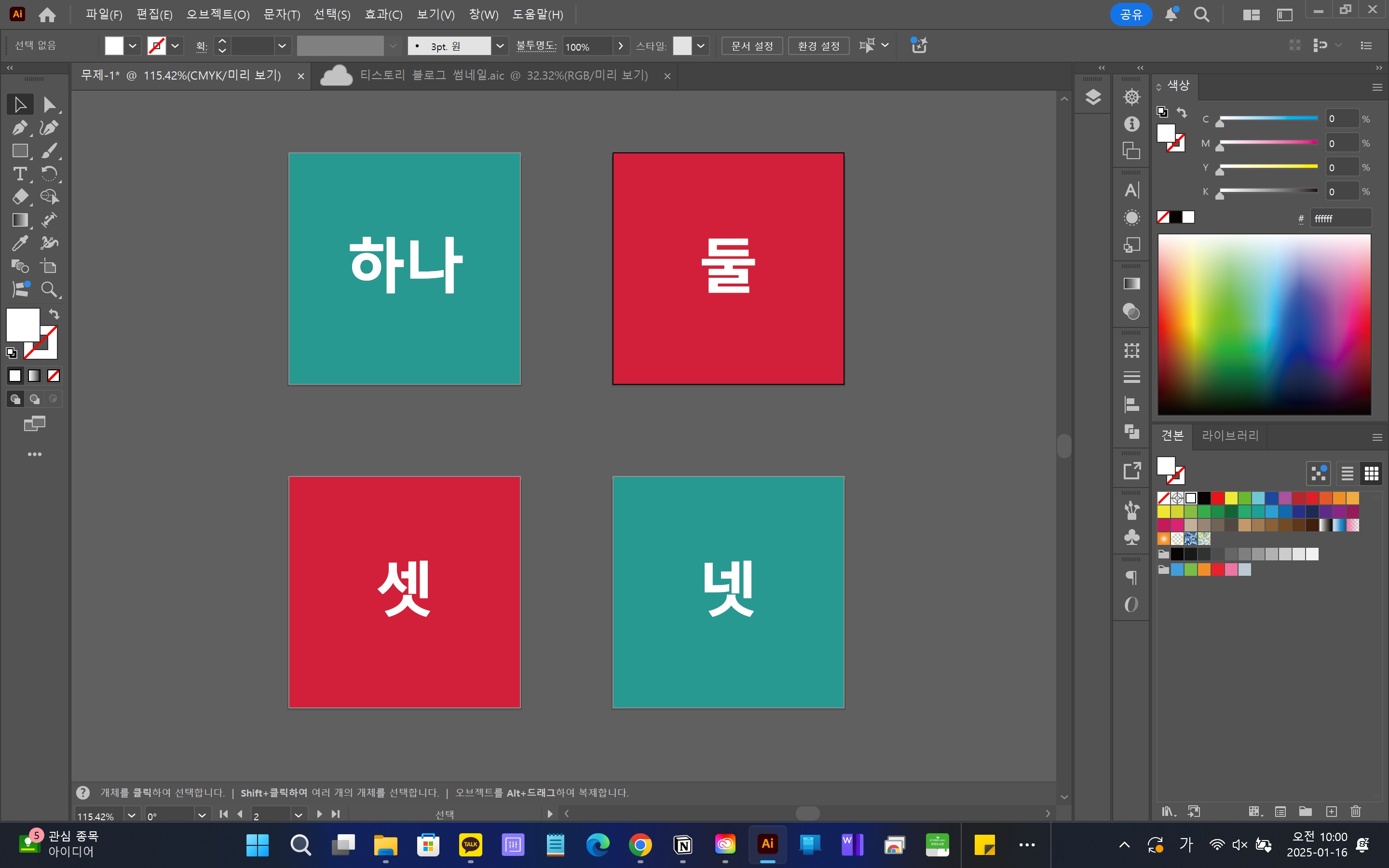Click the 공유 button
The height and width of the screenshot is (868, 1389).
(x=1131, y=14)
